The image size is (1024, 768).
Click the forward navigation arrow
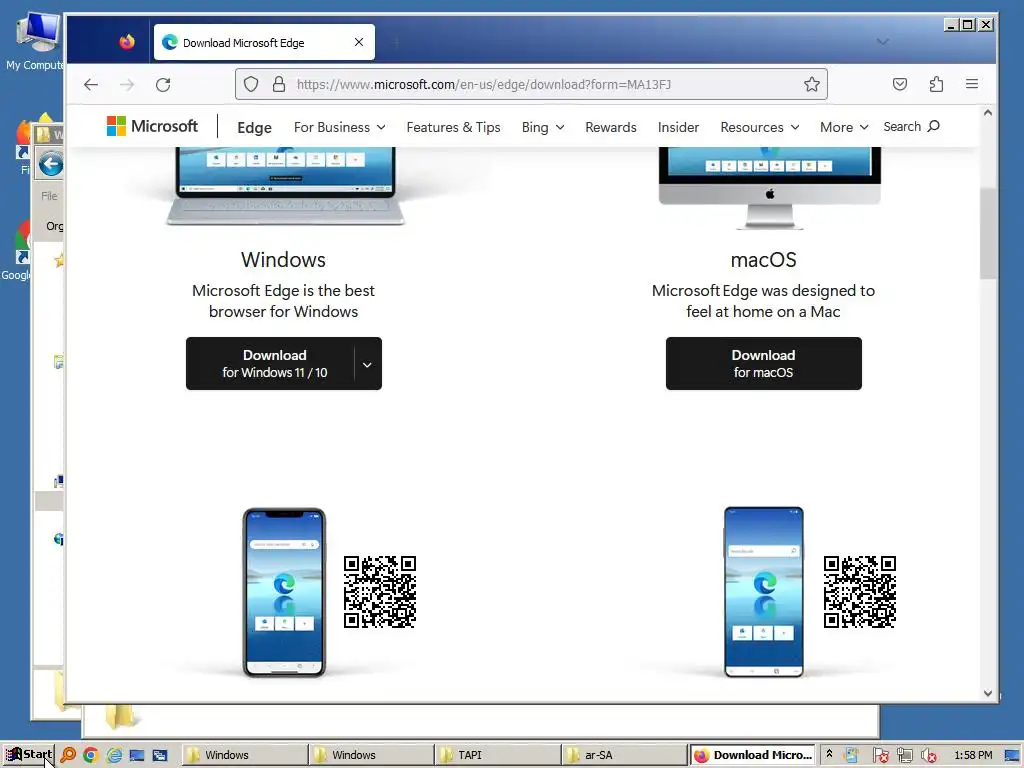point(127,84)
